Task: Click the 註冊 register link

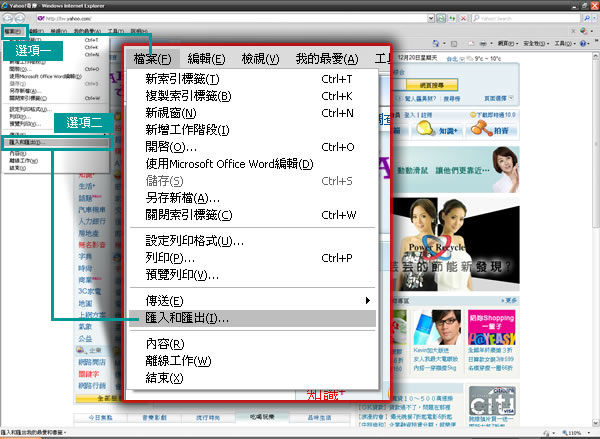Action: click(427, 115)
